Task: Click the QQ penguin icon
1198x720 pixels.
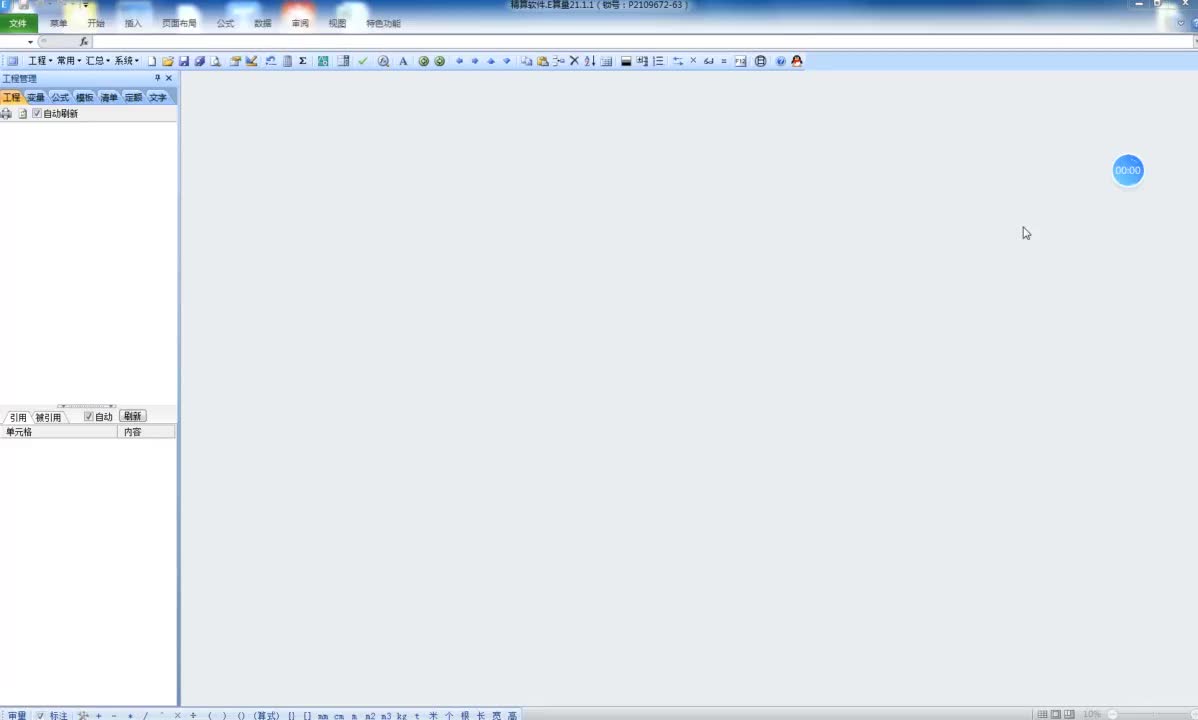Action: click(797, 61)
